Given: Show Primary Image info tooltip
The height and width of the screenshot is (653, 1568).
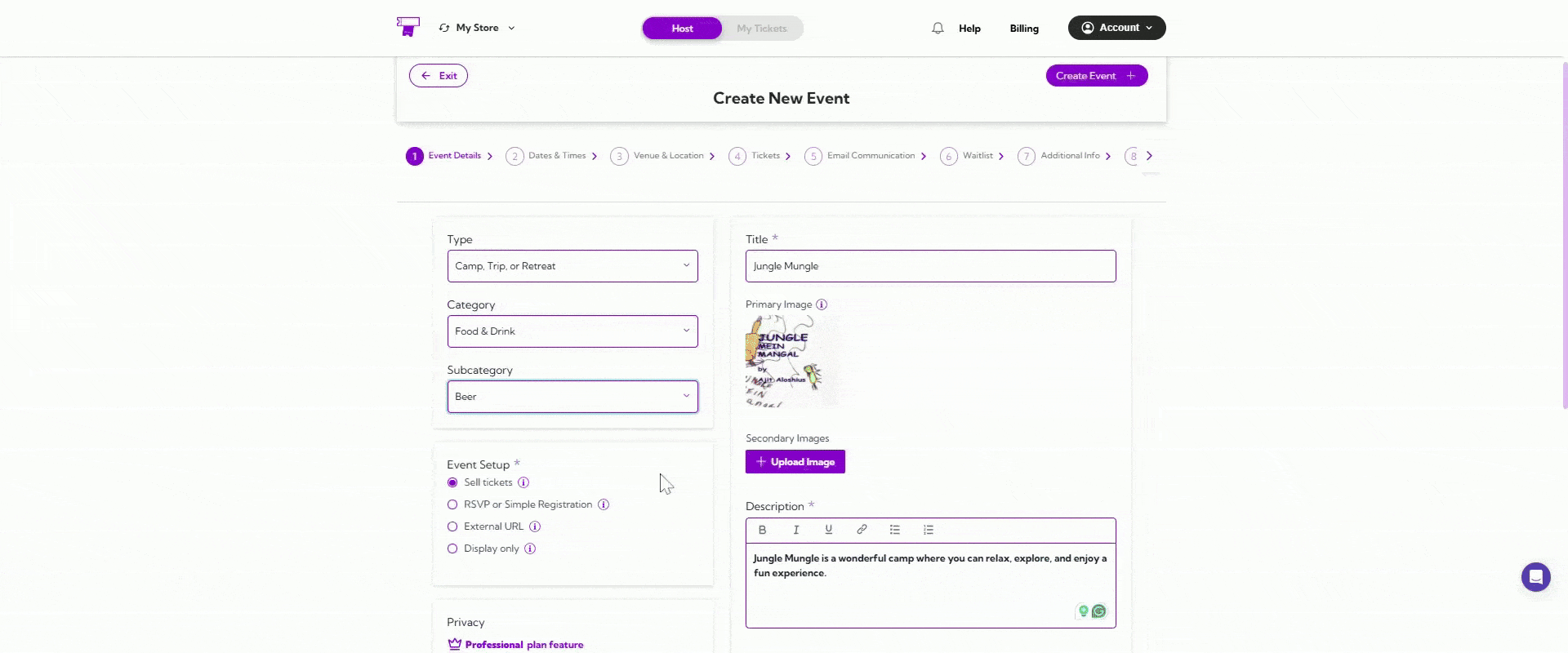Looking at the screenshot, I should [822, 304].
